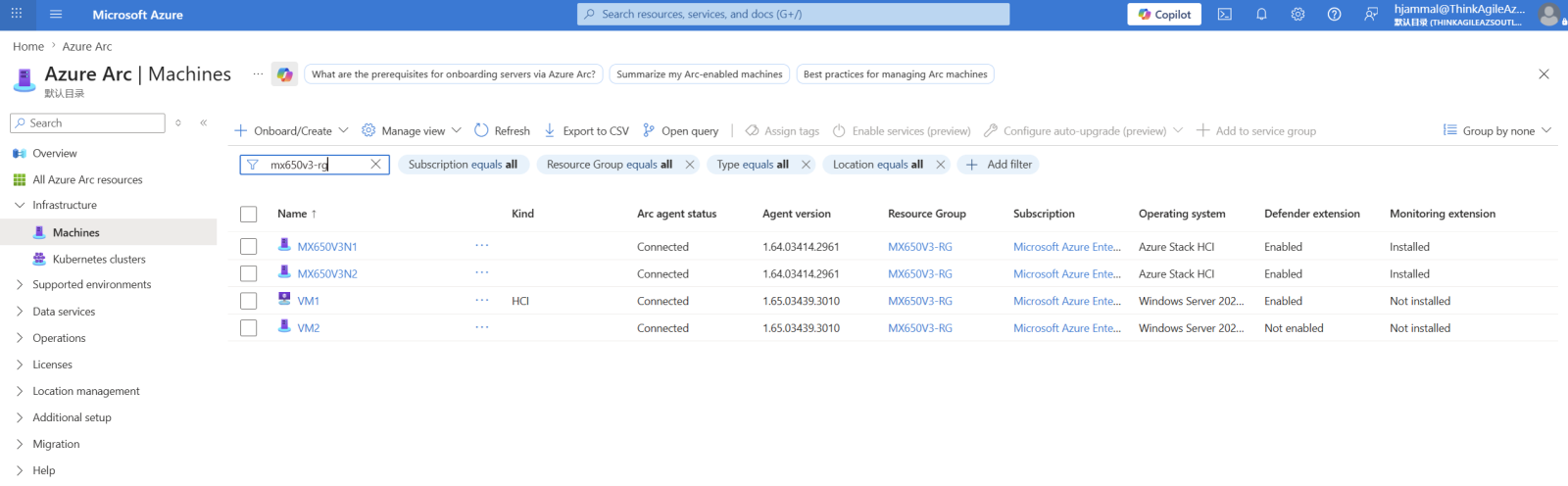Remove the Type equals all filter

point(806,165)
